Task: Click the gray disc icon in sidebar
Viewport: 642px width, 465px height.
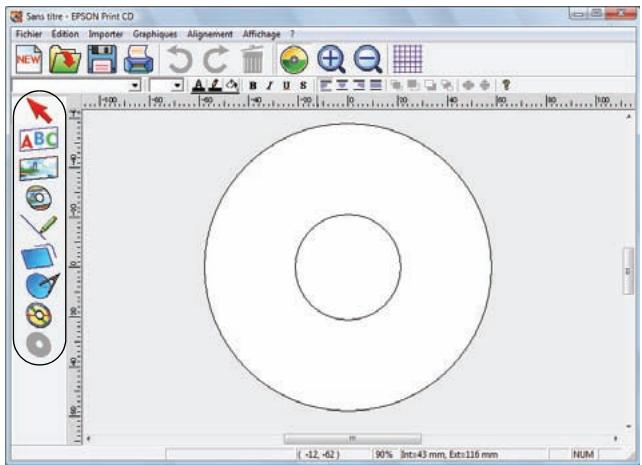Action: [x=38, y=344]
